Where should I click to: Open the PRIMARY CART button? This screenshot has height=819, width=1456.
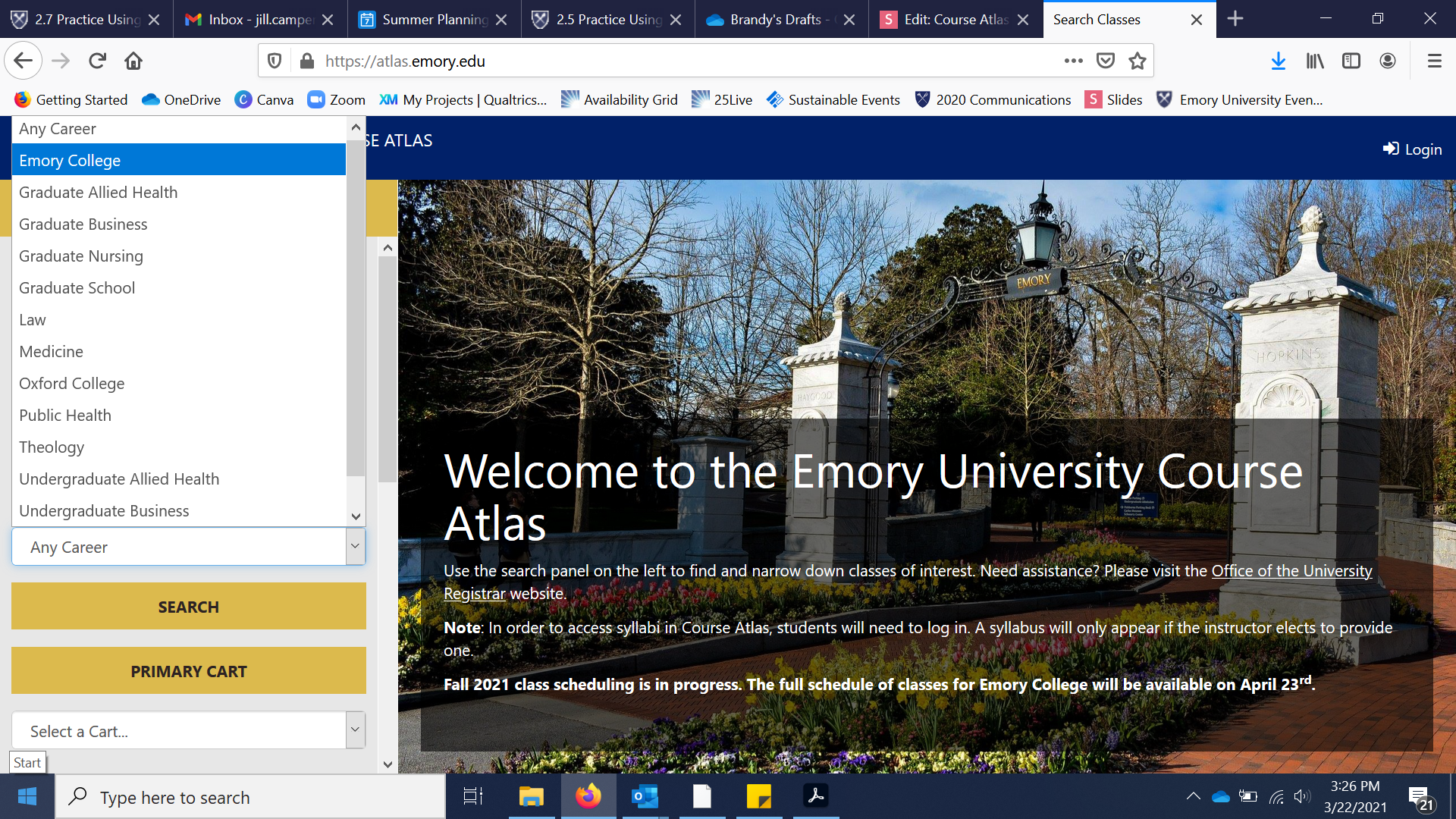(188, 671)
